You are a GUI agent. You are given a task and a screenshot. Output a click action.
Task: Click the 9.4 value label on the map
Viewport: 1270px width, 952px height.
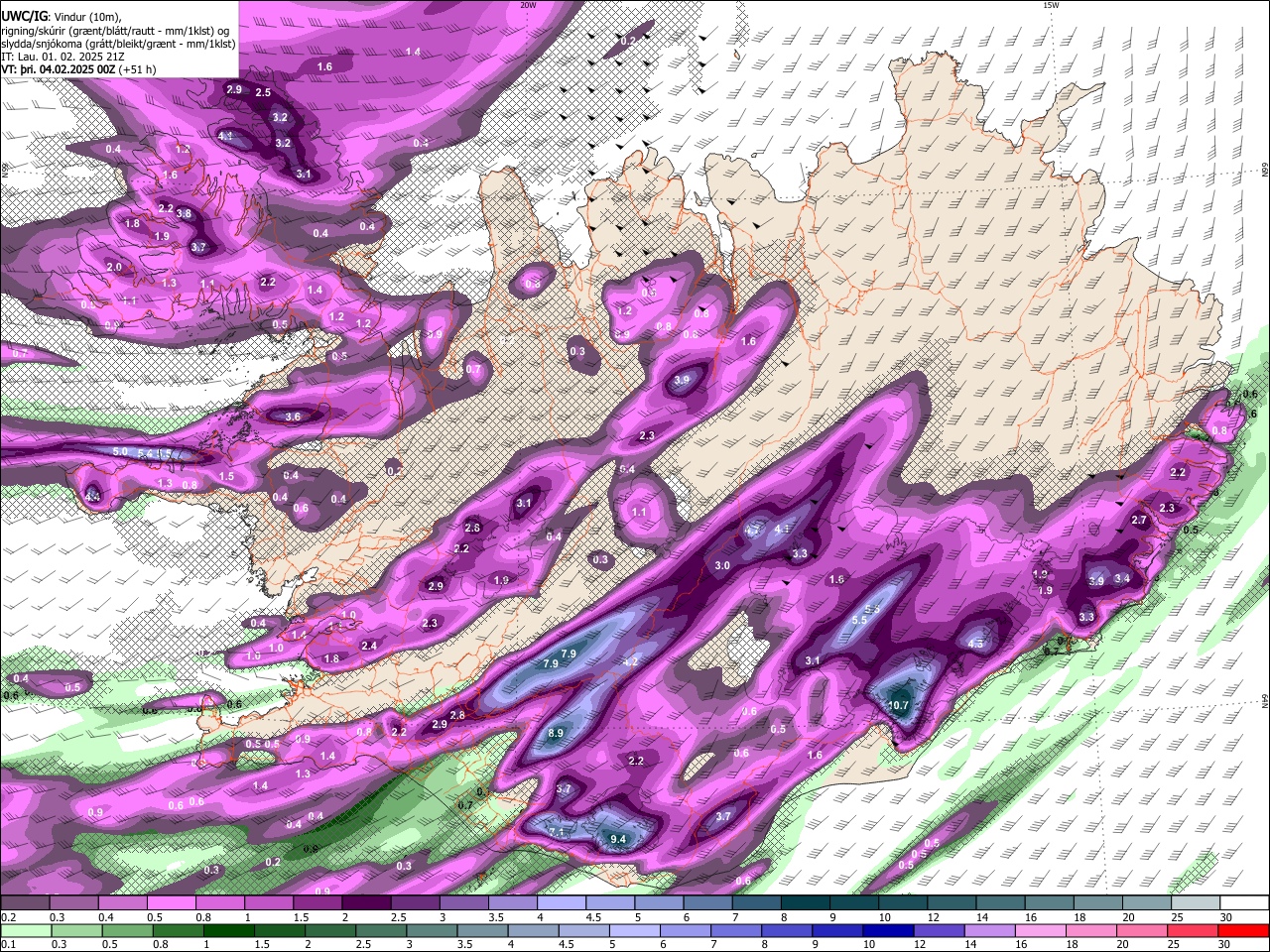[618, 839]
